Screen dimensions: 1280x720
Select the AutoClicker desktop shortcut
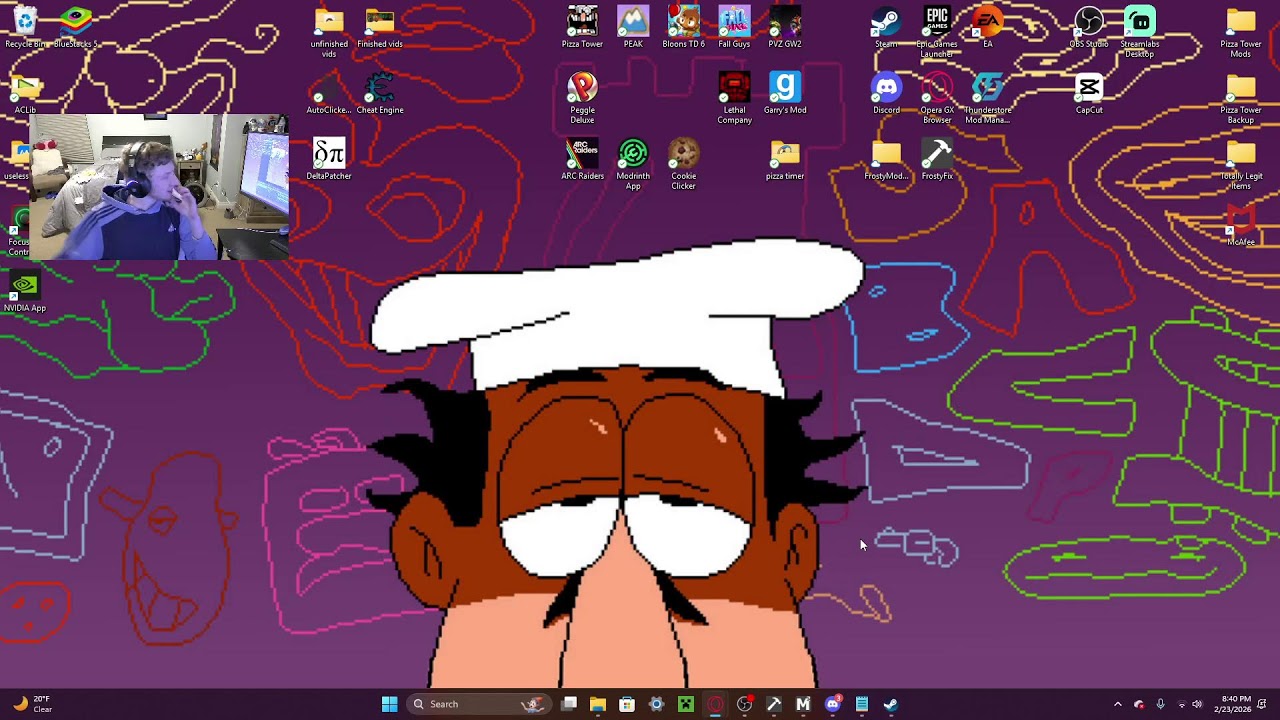point(329,95)
